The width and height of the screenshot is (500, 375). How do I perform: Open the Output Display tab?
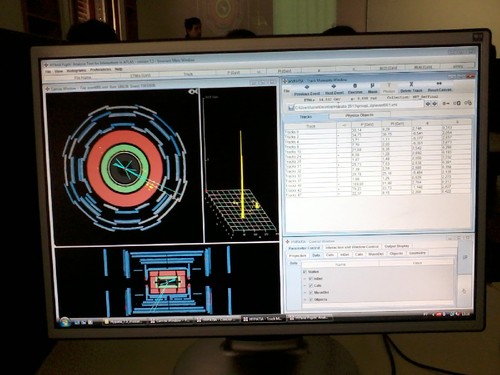[397, 246]
